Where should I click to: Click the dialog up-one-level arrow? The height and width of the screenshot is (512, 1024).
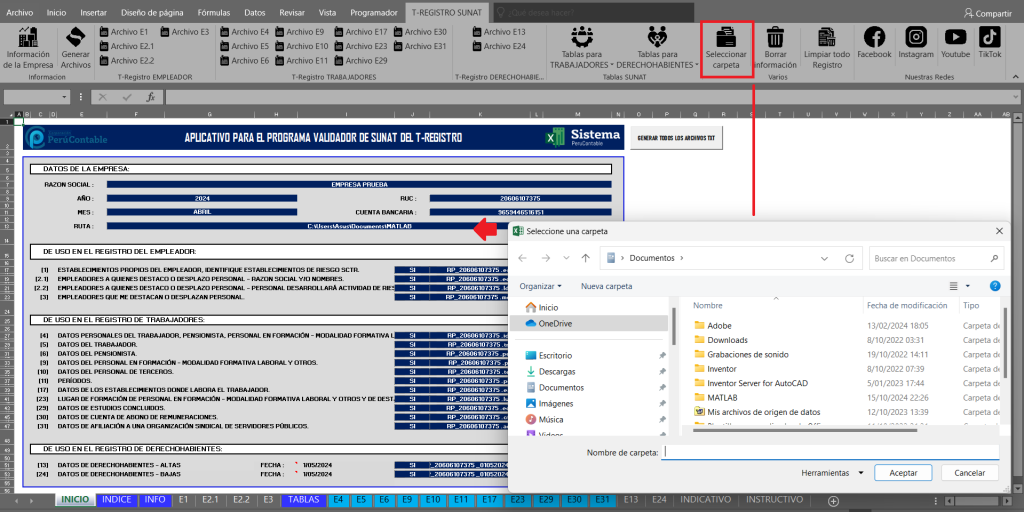(586, 258)
